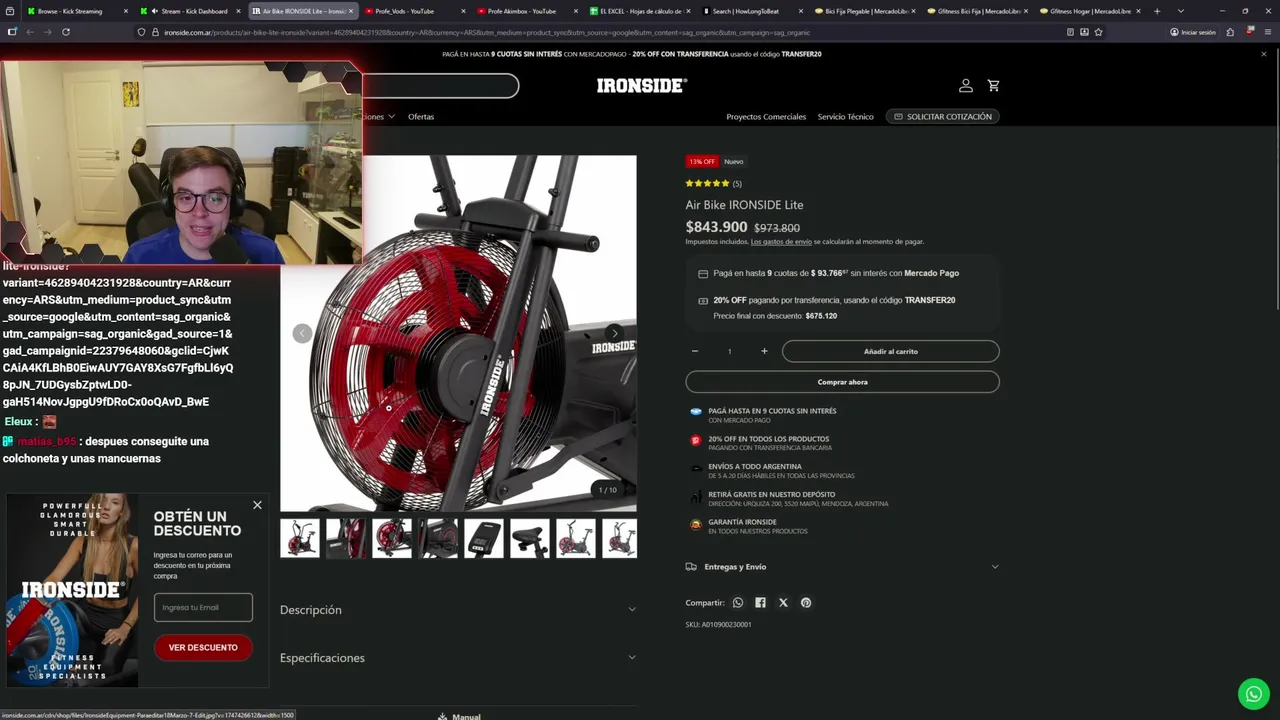The width and height of the screenshot is (1280, 720).
Task: Share product via WhatsApp icon
Action: [738, 603]
